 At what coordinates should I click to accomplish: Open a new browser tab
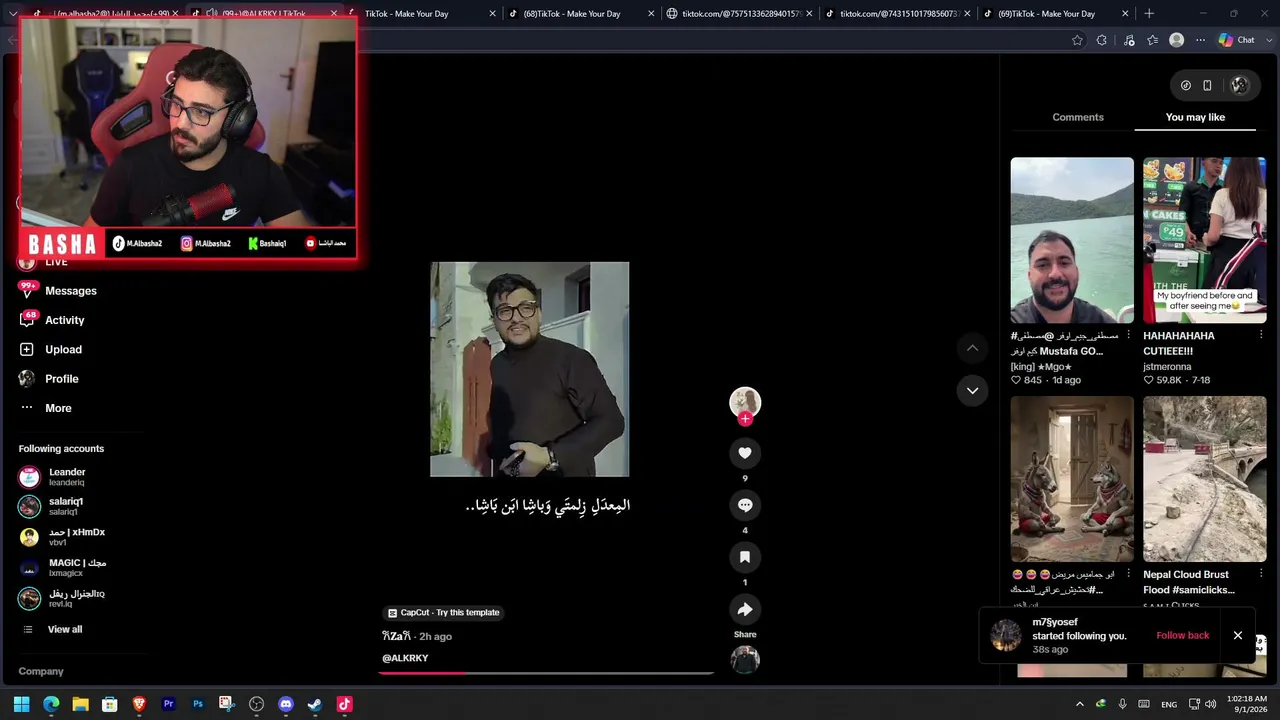coord(1149,14)
